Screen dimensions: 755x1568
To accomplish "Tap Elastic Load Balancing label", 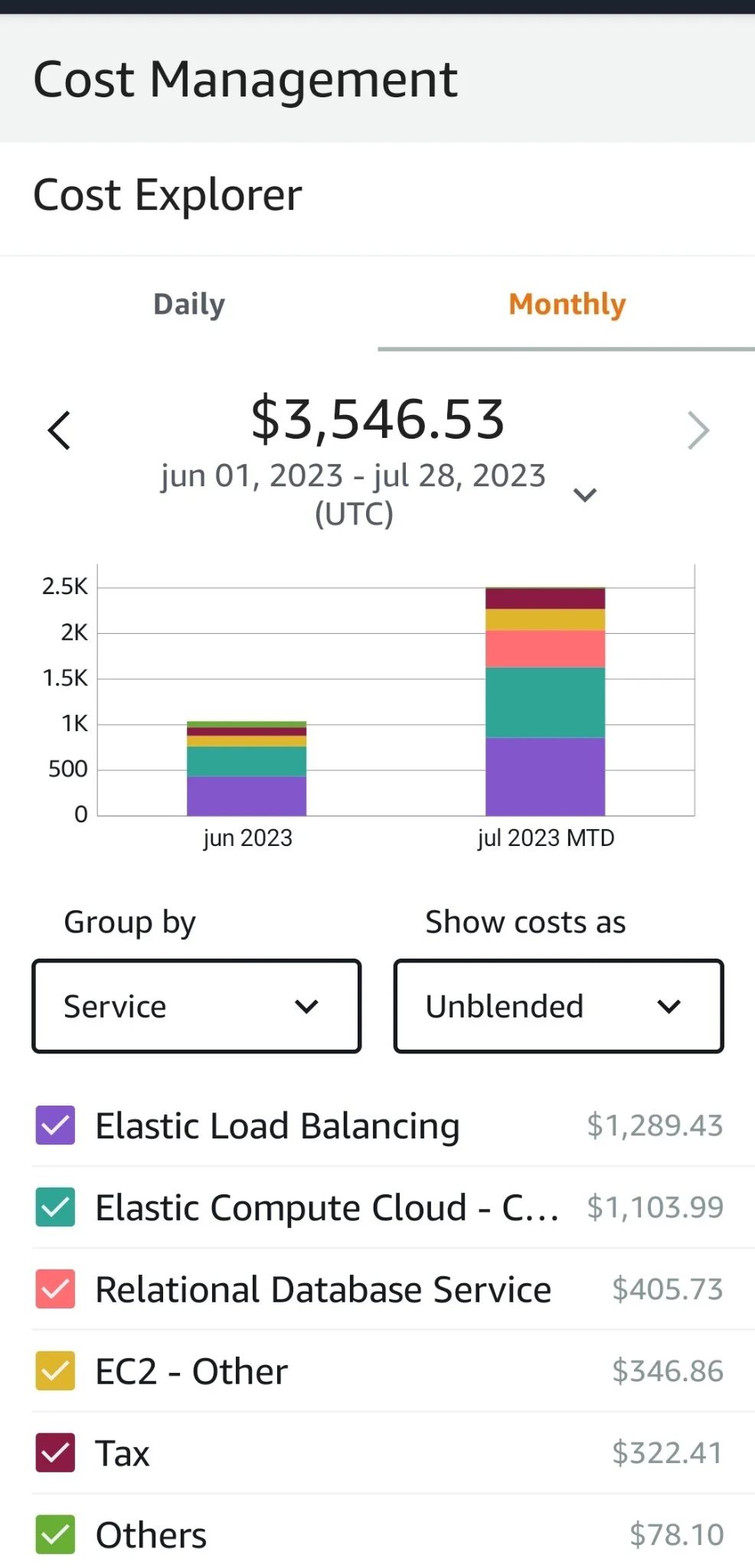I will 277,1127.
